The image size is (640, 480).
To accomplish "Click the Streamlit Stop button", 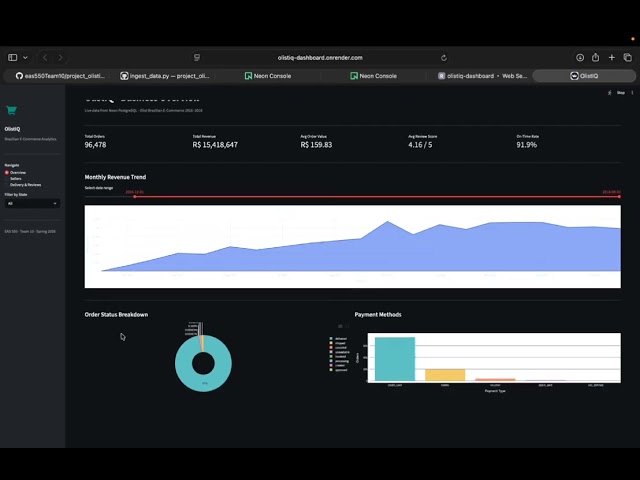I will click(621, 93).
